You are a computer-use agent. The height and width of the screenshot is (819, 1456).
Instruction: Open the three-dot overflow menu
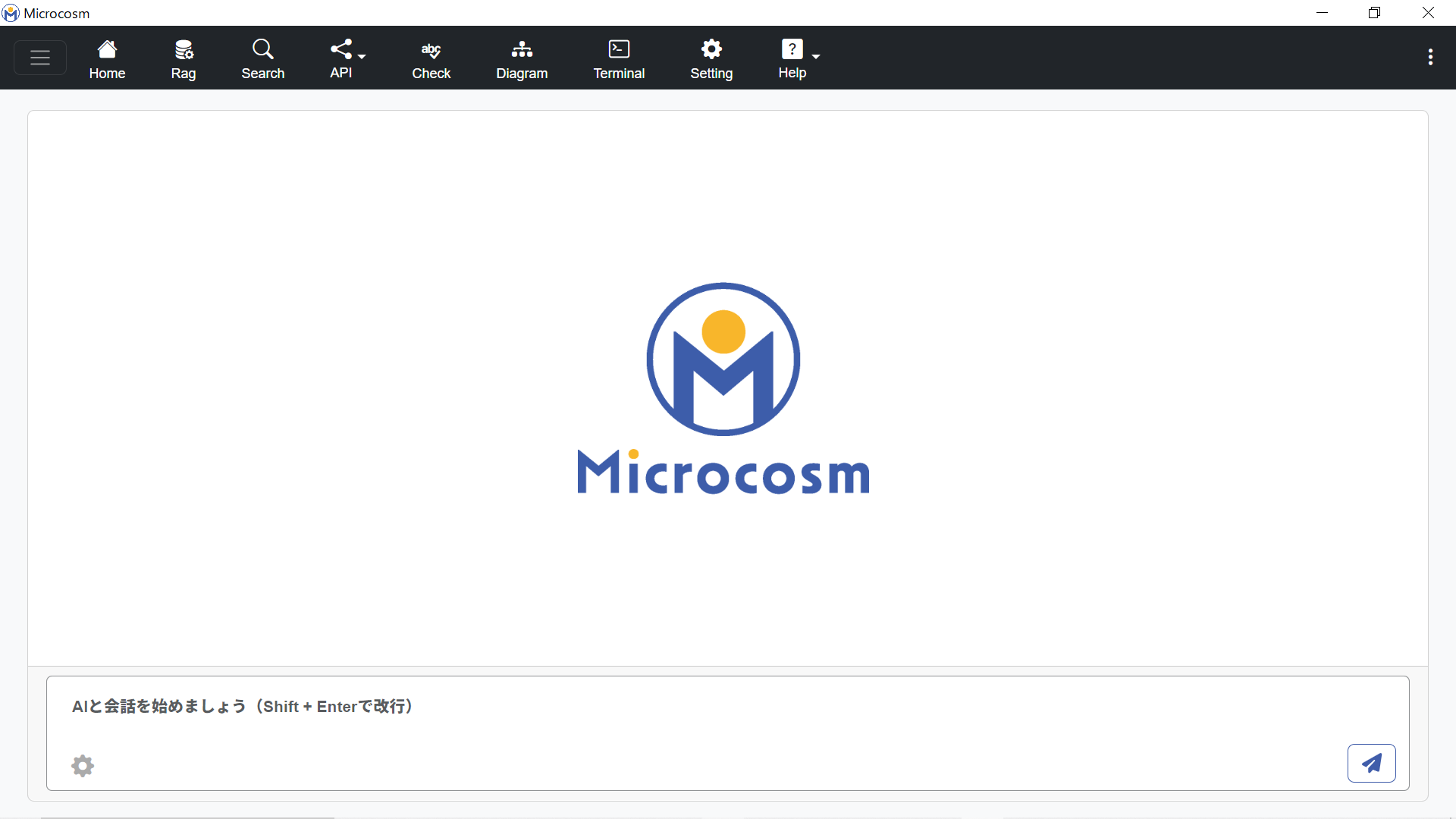pyautogui.click(x=1430, y=58)
